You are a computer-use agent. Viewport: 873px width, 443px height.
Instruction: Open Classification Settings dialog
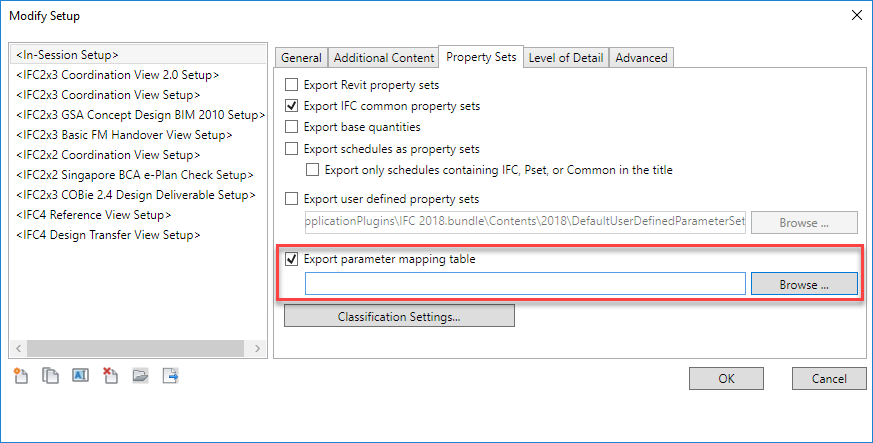(x=399, y=317)
